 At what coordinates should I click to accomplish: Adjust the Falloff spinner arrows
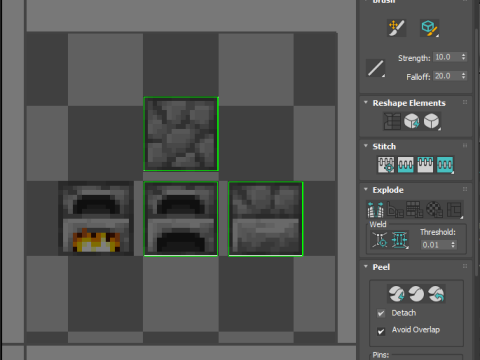(464, 76)
